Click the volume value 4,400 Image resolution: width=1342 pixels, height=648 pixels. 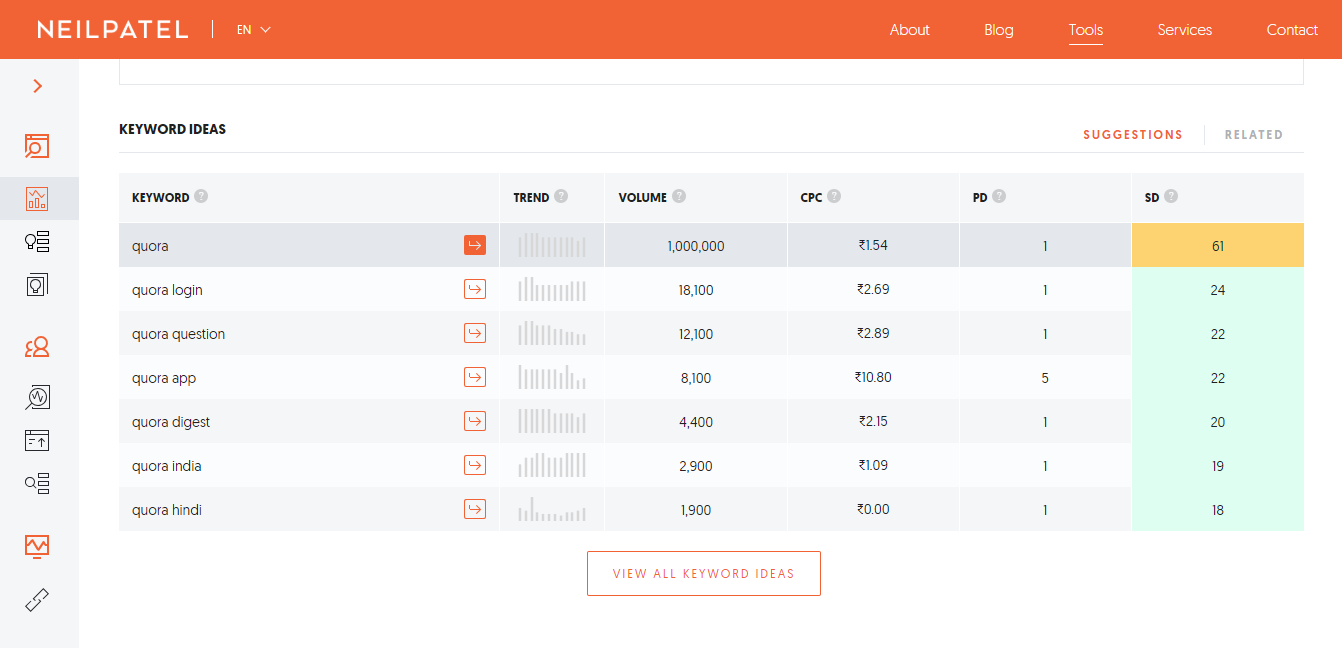pos(696,422)
